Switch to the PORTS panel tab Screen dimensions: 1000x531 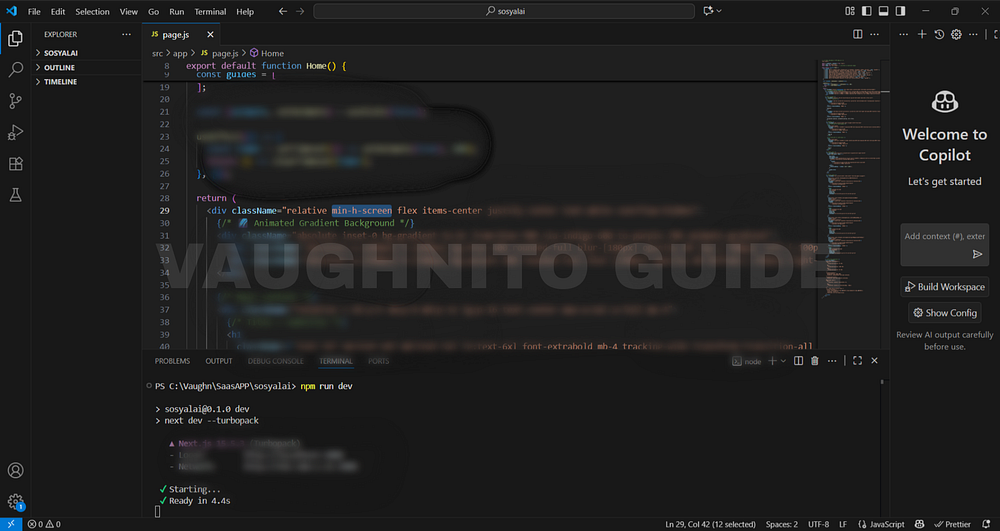[x=378, y=361]
